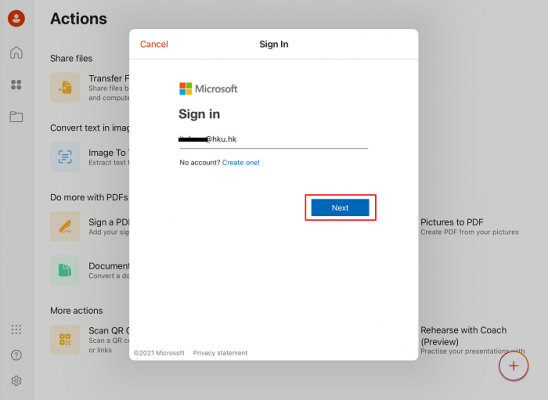Open the Actions four-dots sidebar icon
This screenshot has height=400, width=548.
coord(16,85)
